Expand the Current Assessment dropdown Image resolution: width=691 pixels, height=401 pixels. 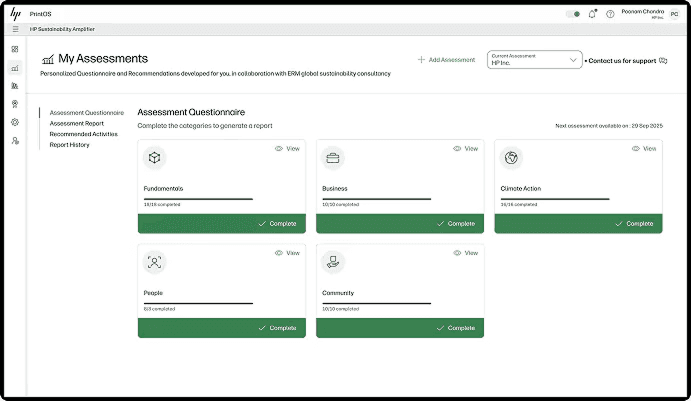(x=535, y=59)
